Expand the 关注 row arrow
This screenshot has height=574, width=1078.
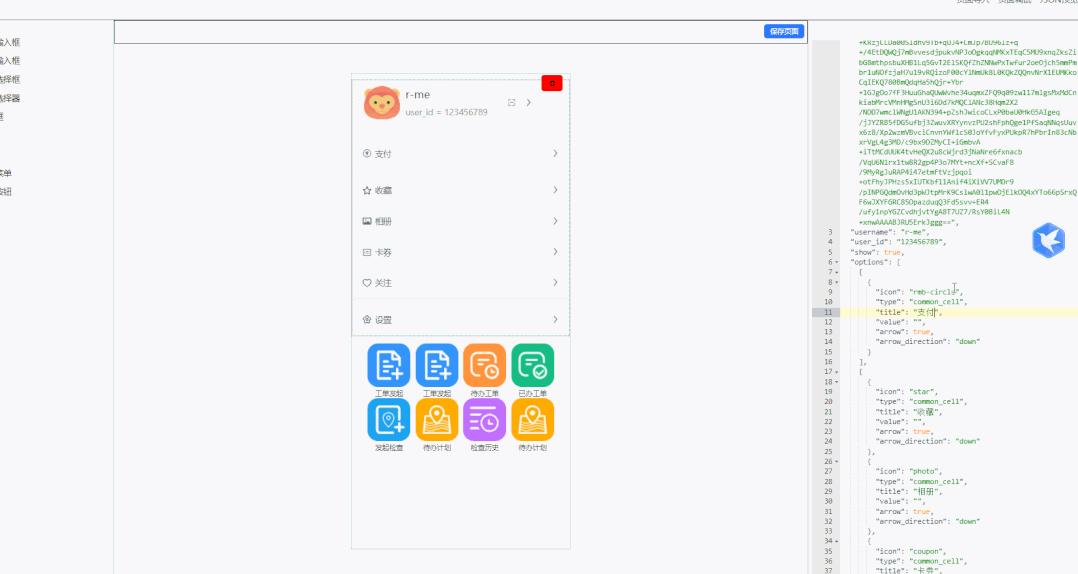click(556, 283)
